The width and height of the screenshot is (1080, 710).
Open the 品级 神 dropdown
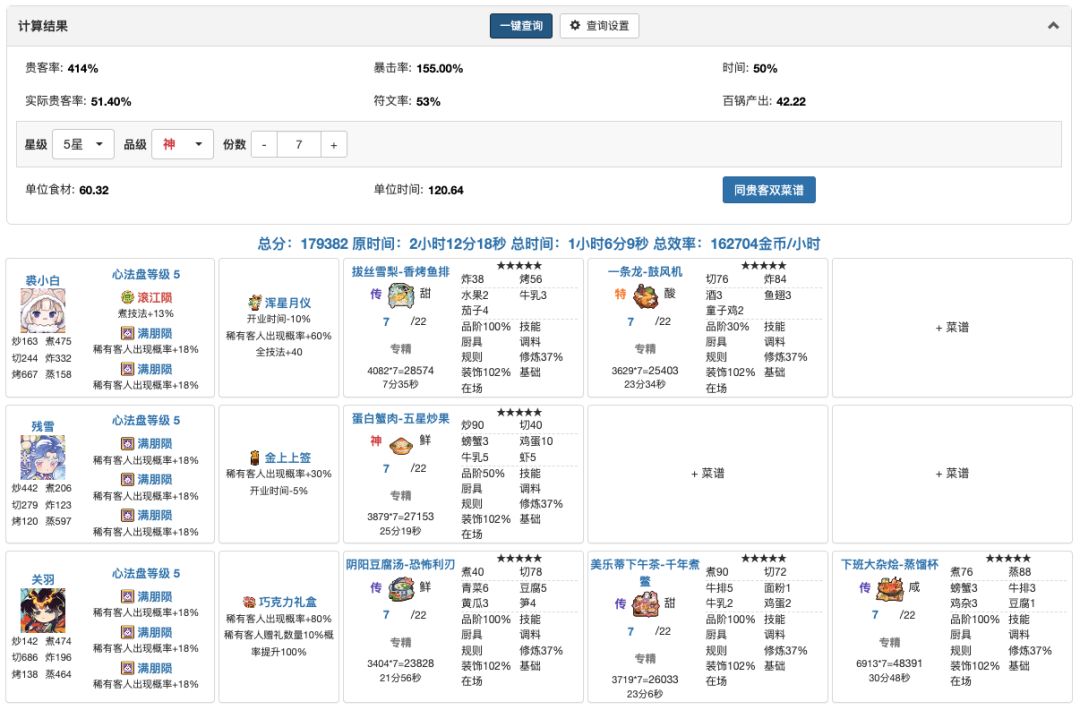click(x=183, y=145)
